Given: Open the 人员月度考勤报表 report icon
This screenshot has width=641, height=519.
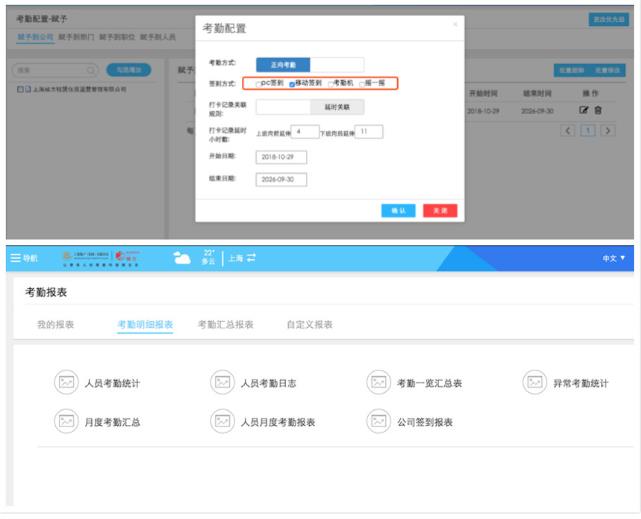Looking at the screenshot, I should point(222,421).
